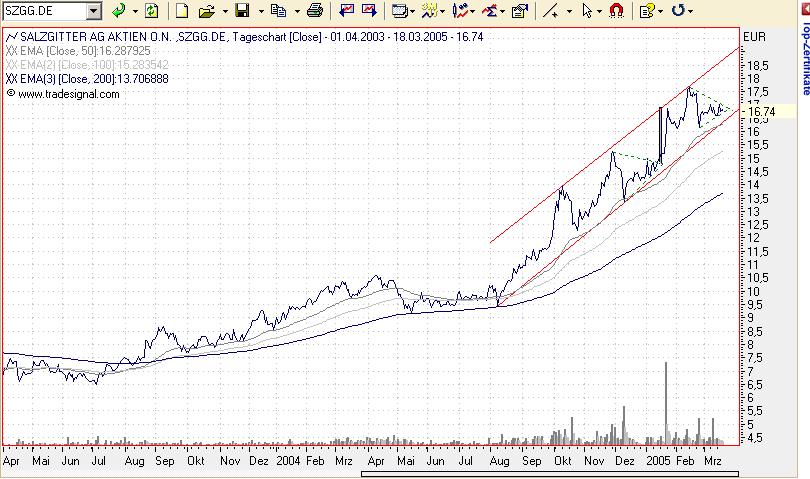This screenshot has width=810, height=479.
Task: Print the chart with printer icon
Action: tap(315, 10)
